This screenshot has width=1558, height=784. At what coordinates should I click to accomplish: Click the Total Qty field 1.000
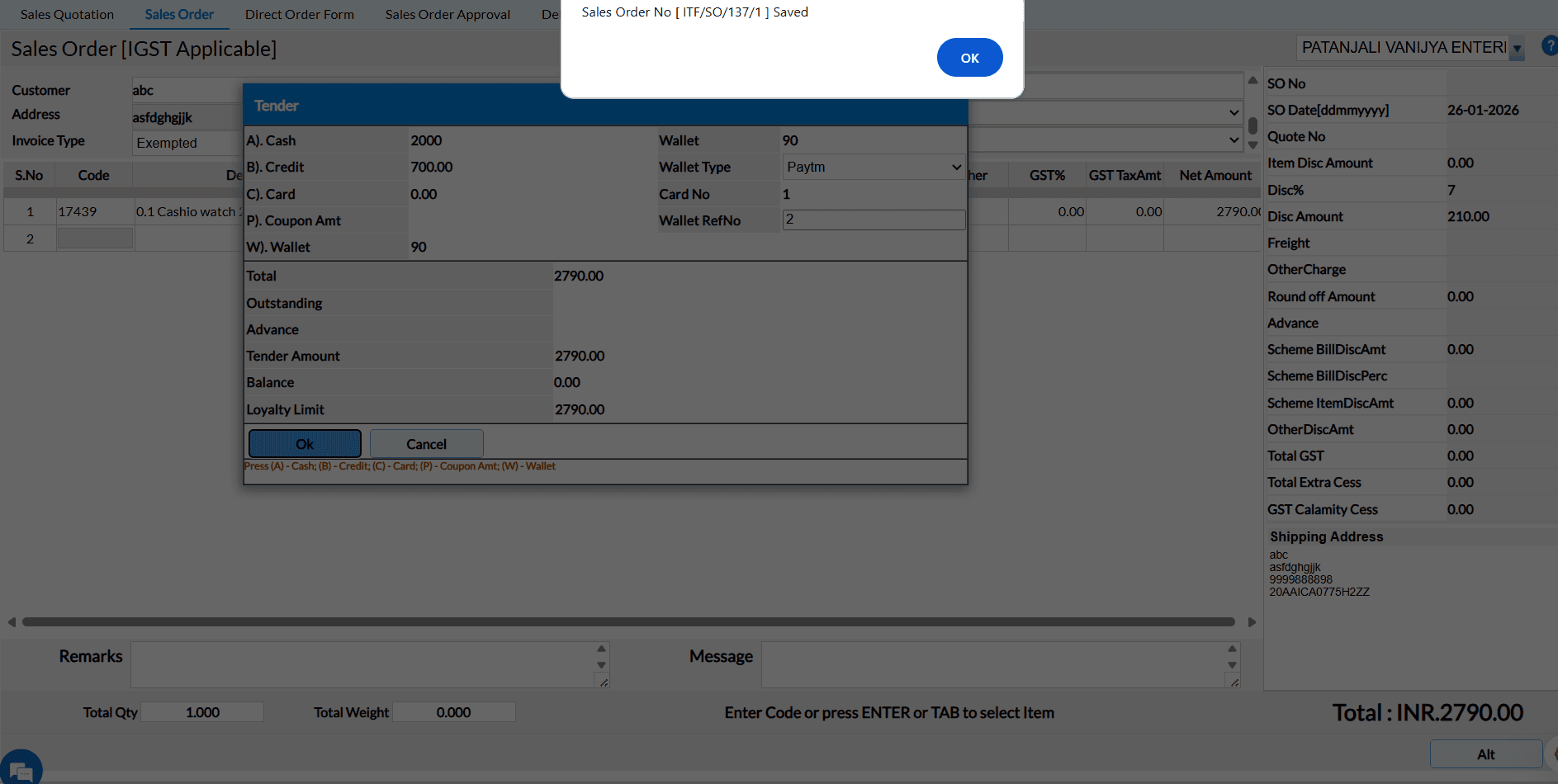click(202, 712)
